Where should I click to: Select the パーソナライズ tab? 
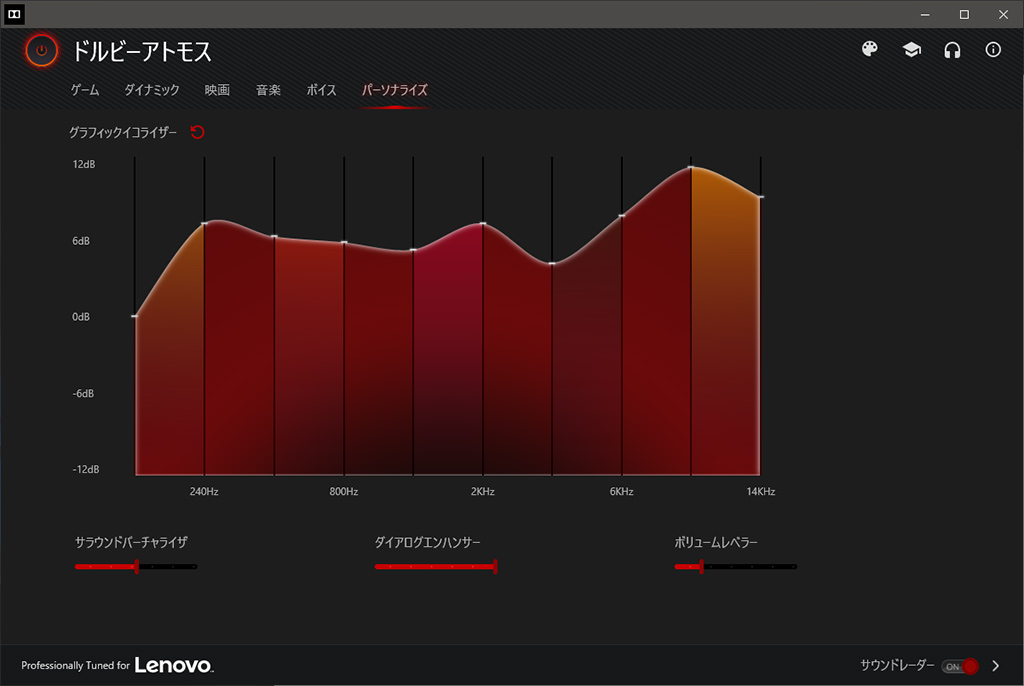point(394,90)
